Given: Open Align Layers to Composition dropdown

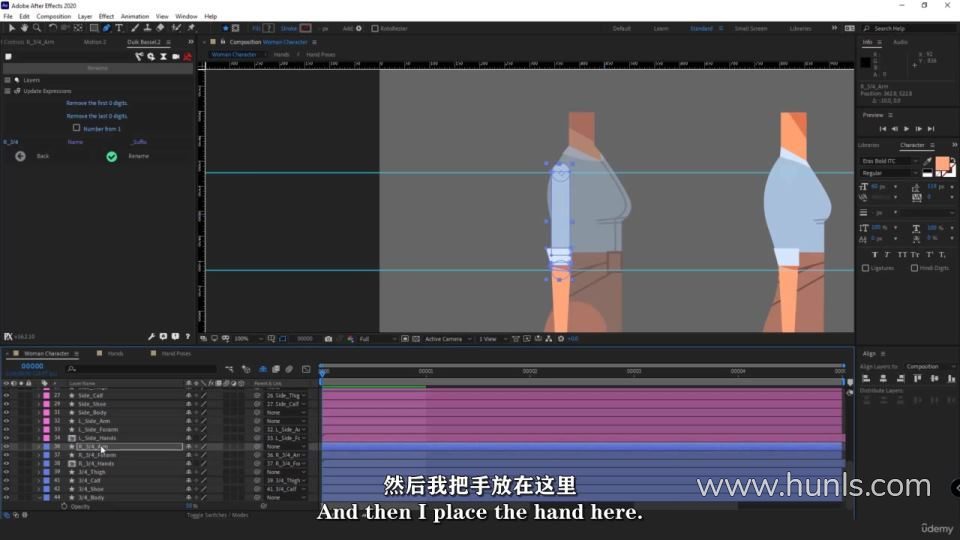Looking at the screenshot, I should [x=930, y=366].
